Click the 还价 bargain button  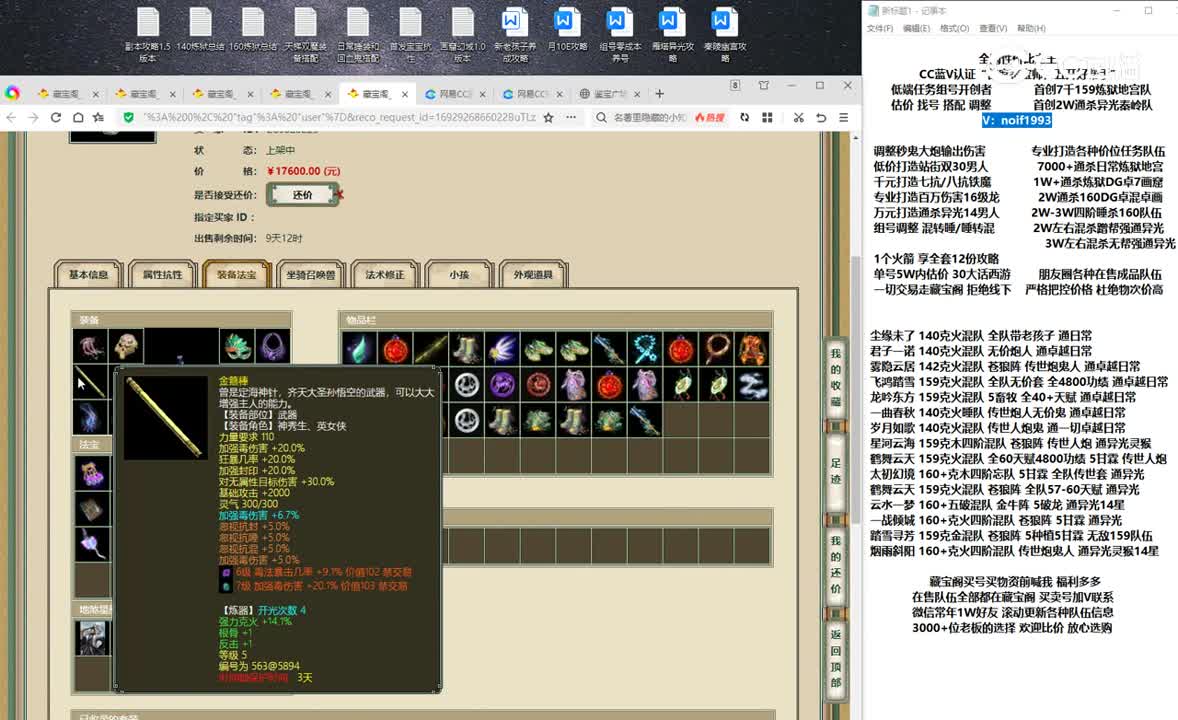pyautogui.click(x=302, y=195)
